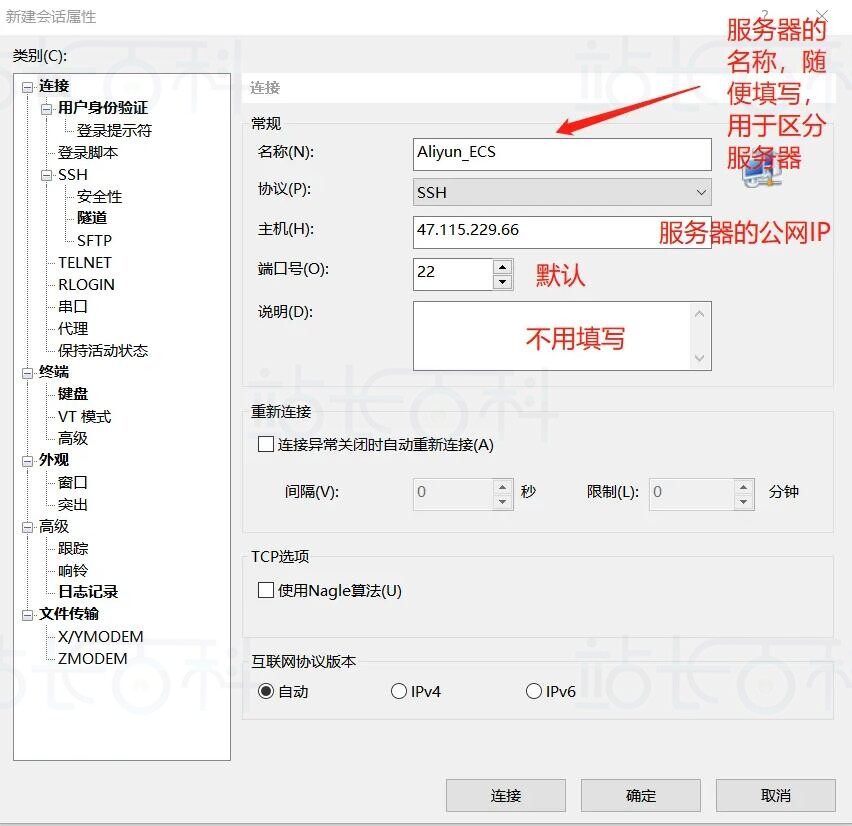Click the help question mark in title bar
This screenshot has width=852, height=826.
(765, 15)
